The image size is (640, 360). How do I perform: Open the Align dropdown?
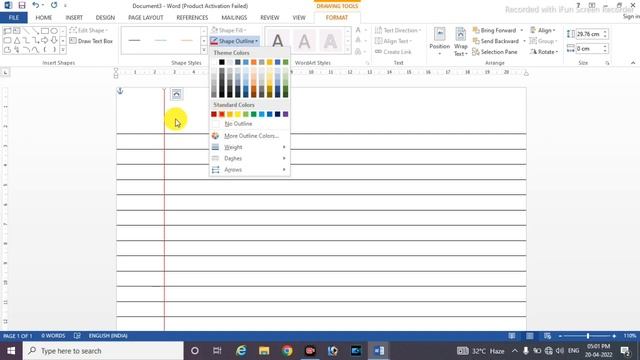point(543,30)
